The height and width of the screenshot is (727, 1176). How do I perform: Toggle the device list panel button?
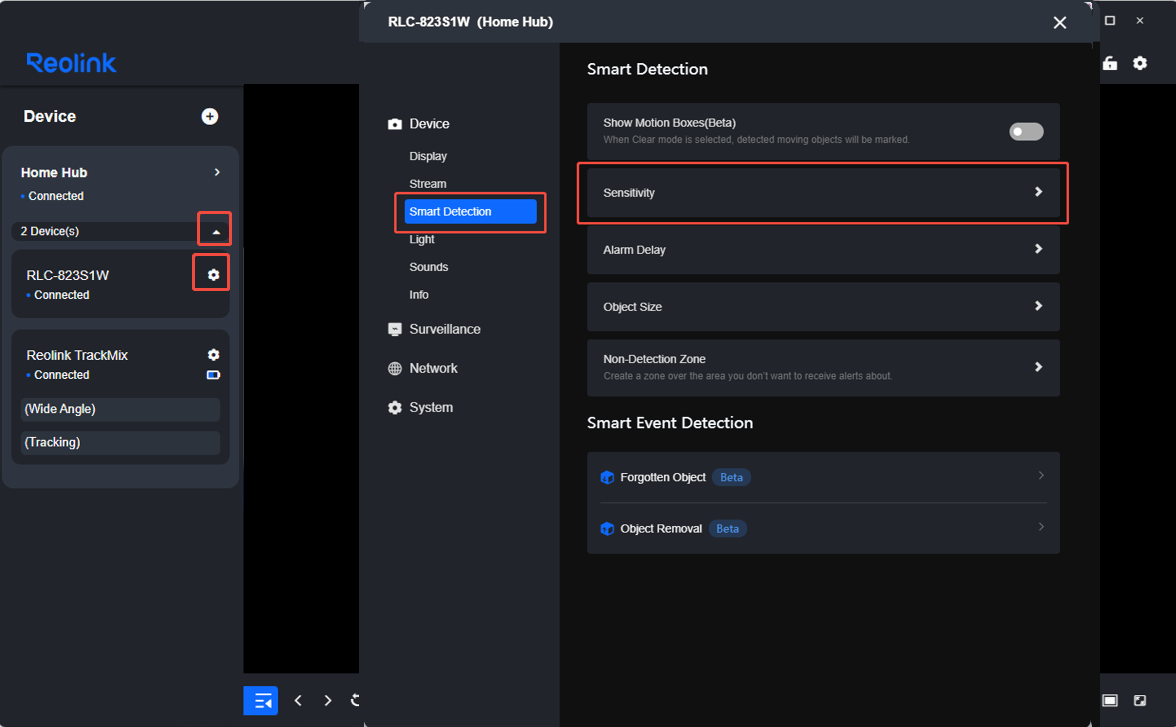click(260, 701)
